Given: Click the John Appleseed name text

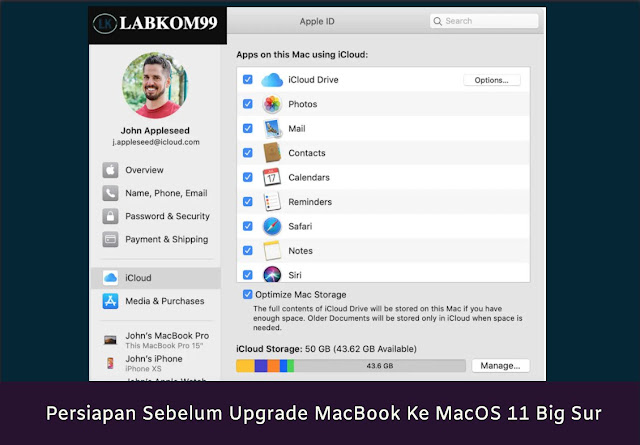Looking at the screenshot, I should coord(155,131).
